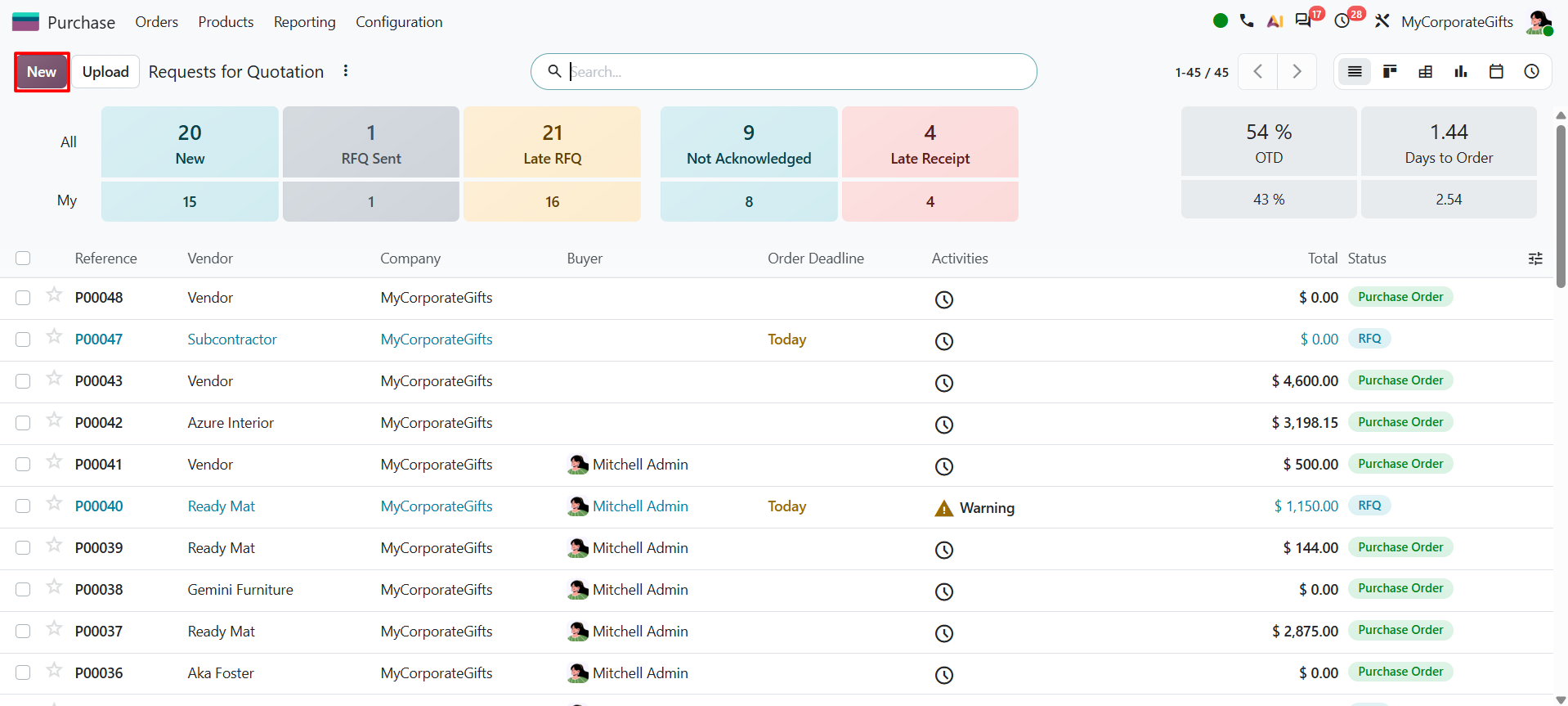This screenshot has height=706, width=1568.
Task: Click the New button
Action: [42, 72]
